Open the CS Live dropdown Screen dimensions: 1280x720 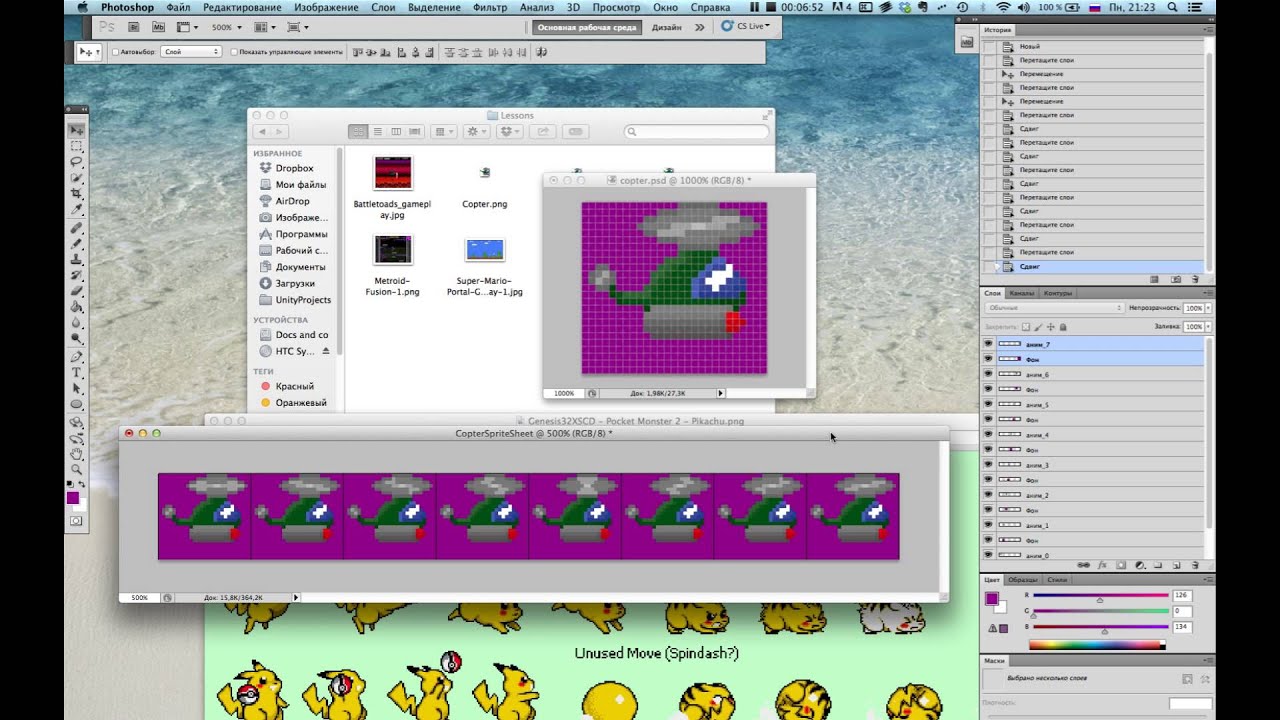pyautogui.click(x=746, y=27)
